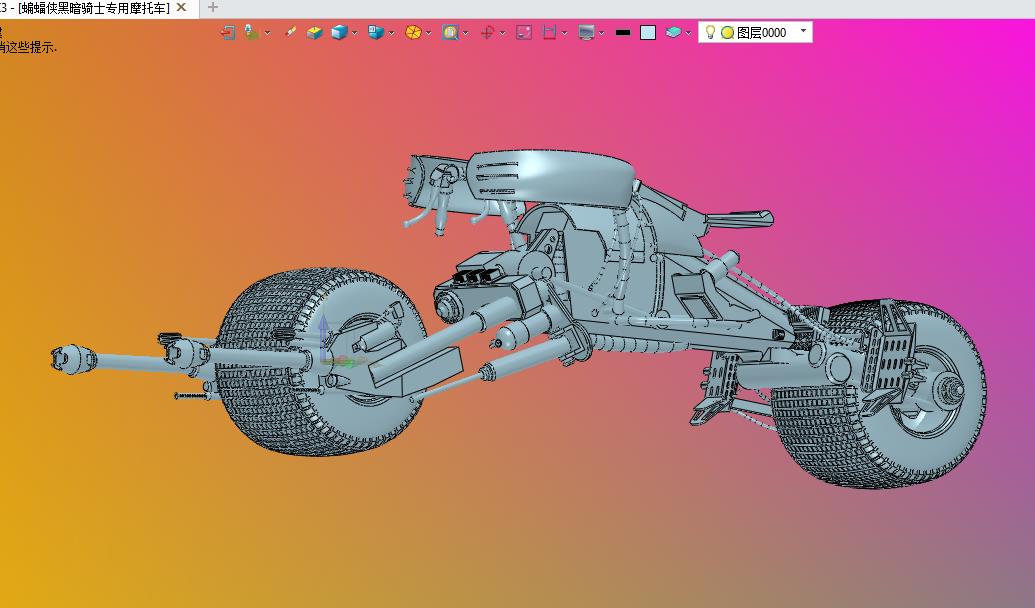Click the blue shaded cube display icon
The height and width of the screenshot is (608, 1035).
click(x=339, y=32)
